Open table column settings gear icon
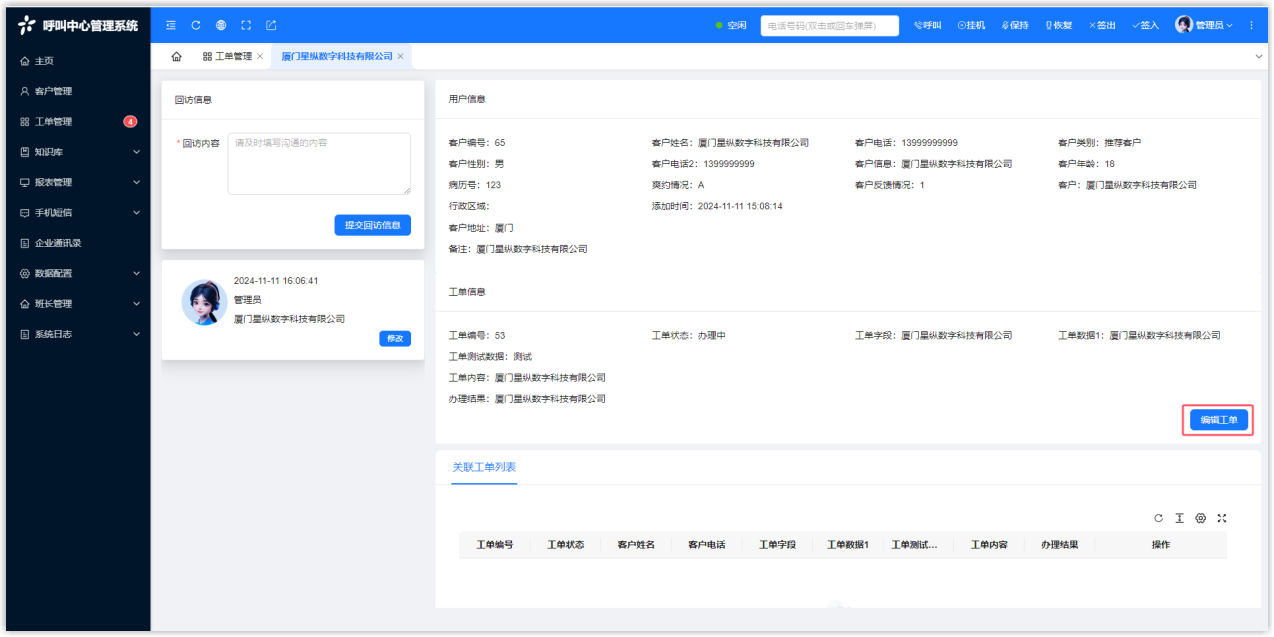This screenshot has width=1274, height=637. tap(1200, 518)
